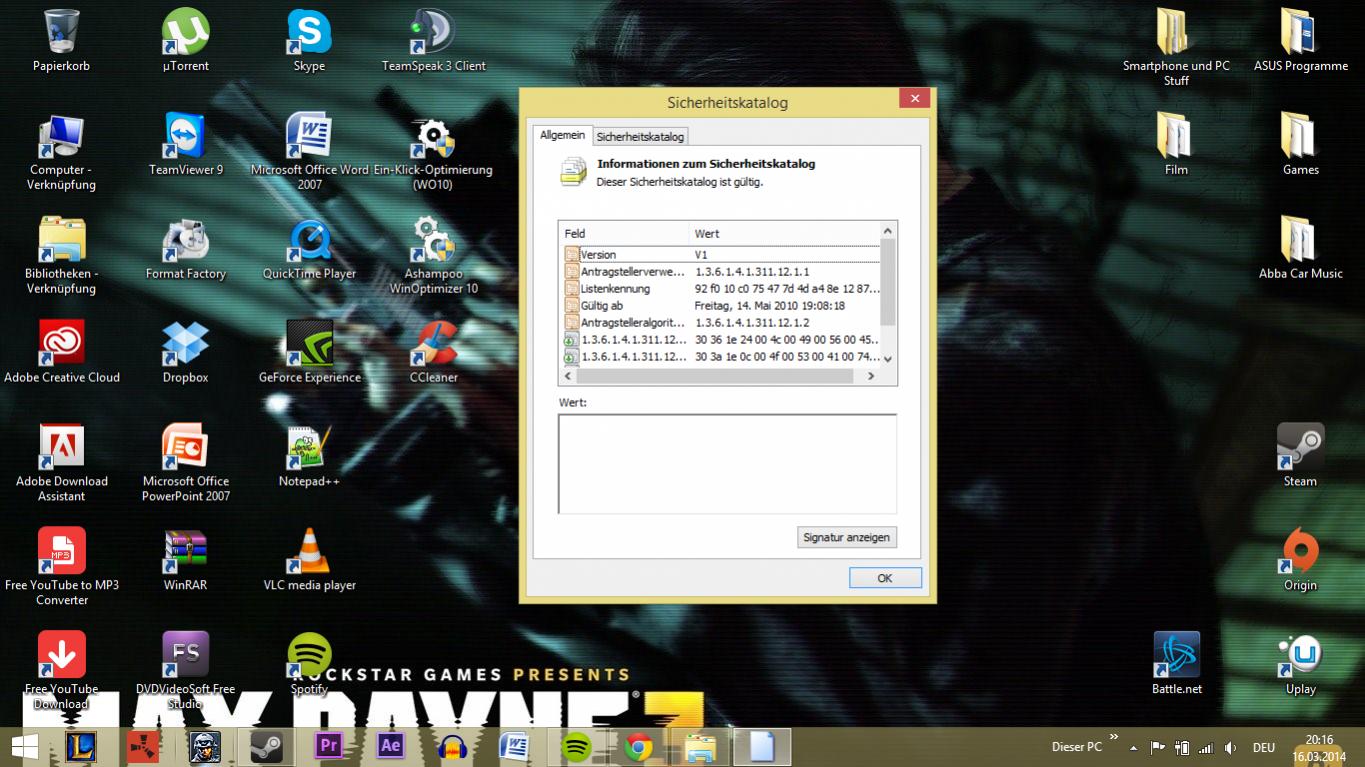Switch to the Allgemein tab
The image size is (1365, 767).
tap(562, 135)
